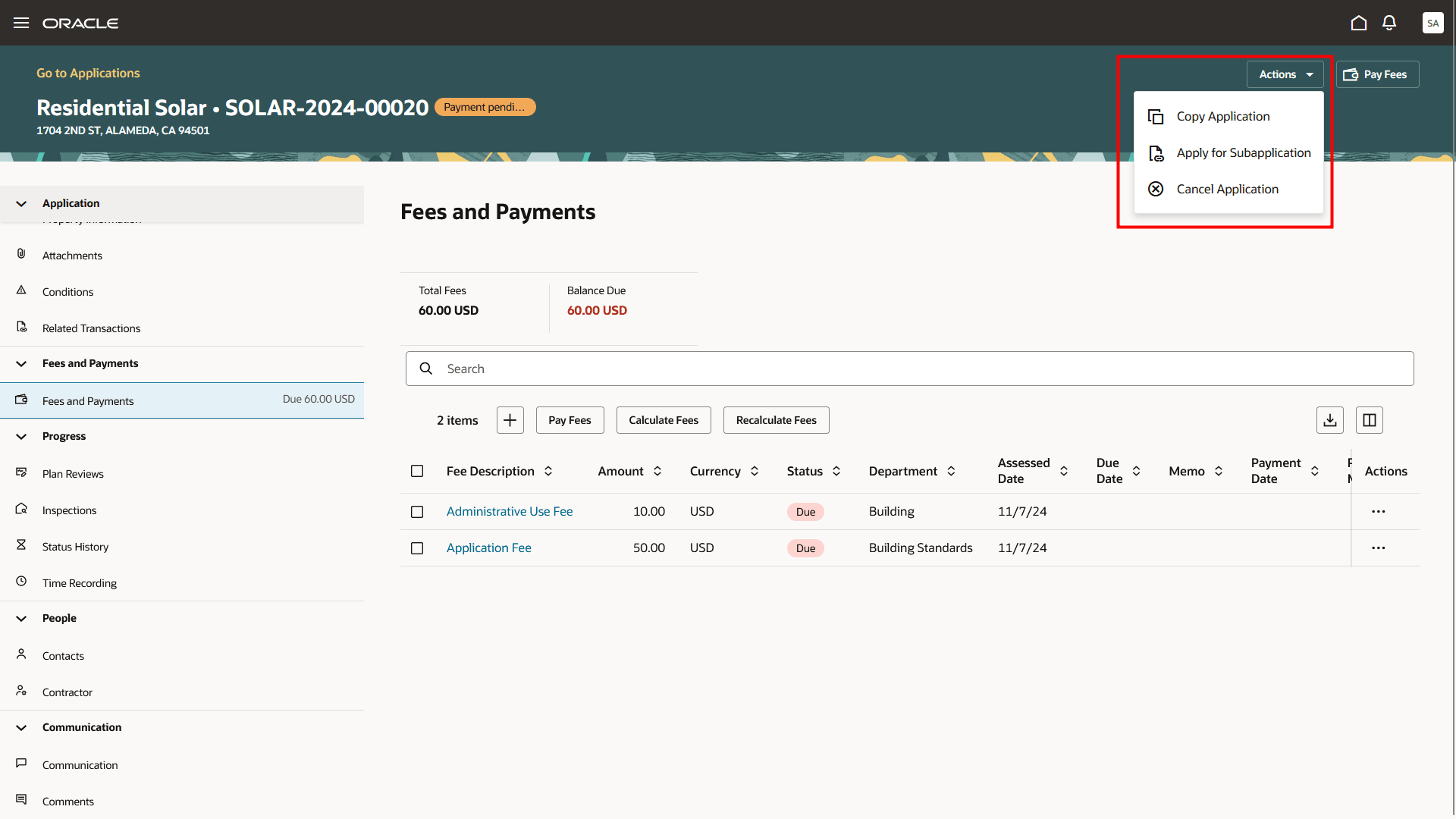The height and width of the screenshot is (819, 1456).
Task: Check the Administrative Use Fee row checkbox
Action: (x=417, y=512)
